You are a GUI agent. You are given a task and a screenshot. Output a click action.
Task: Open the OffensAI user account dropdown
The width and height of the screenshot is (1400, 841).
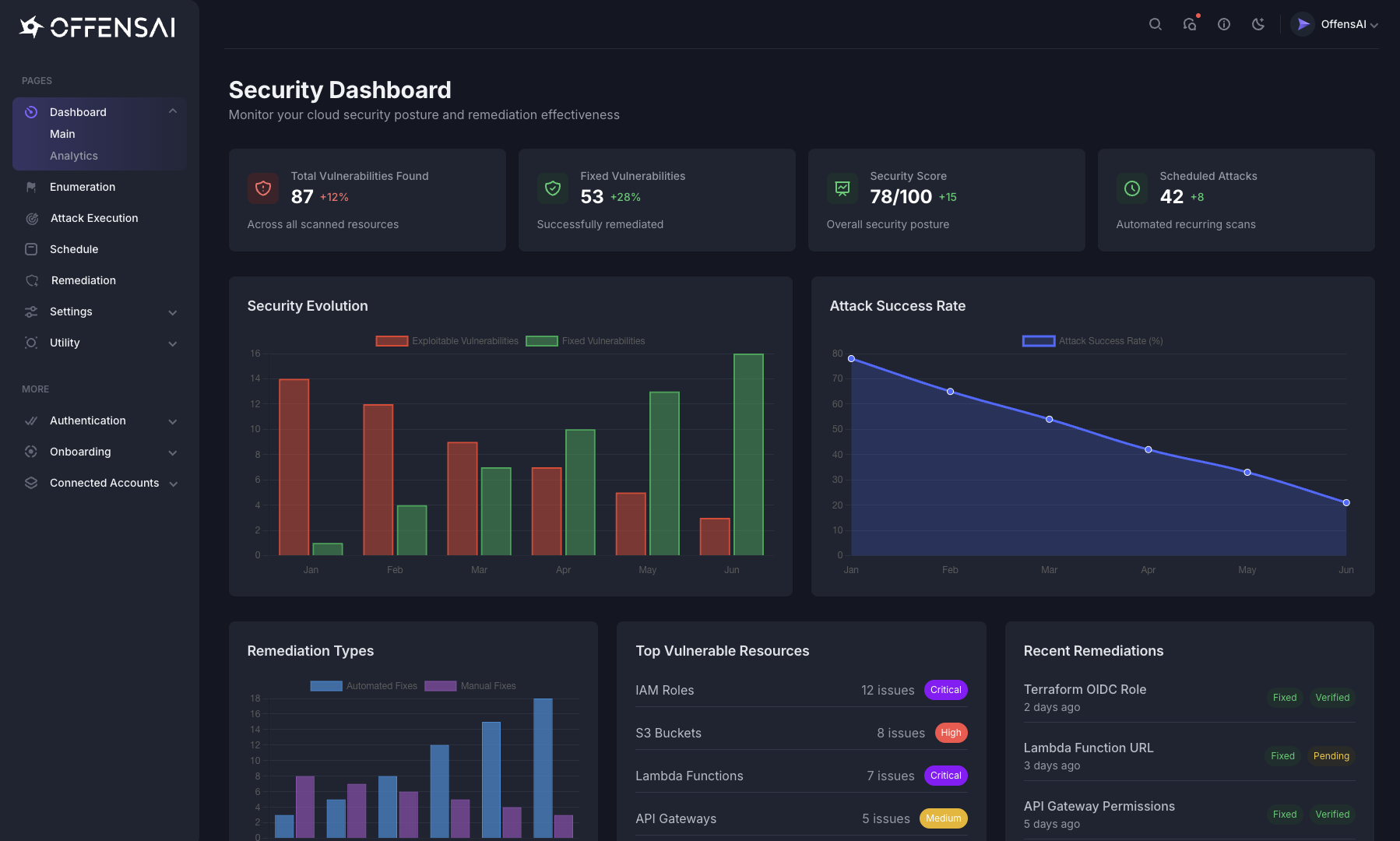tap(1335, 24)
